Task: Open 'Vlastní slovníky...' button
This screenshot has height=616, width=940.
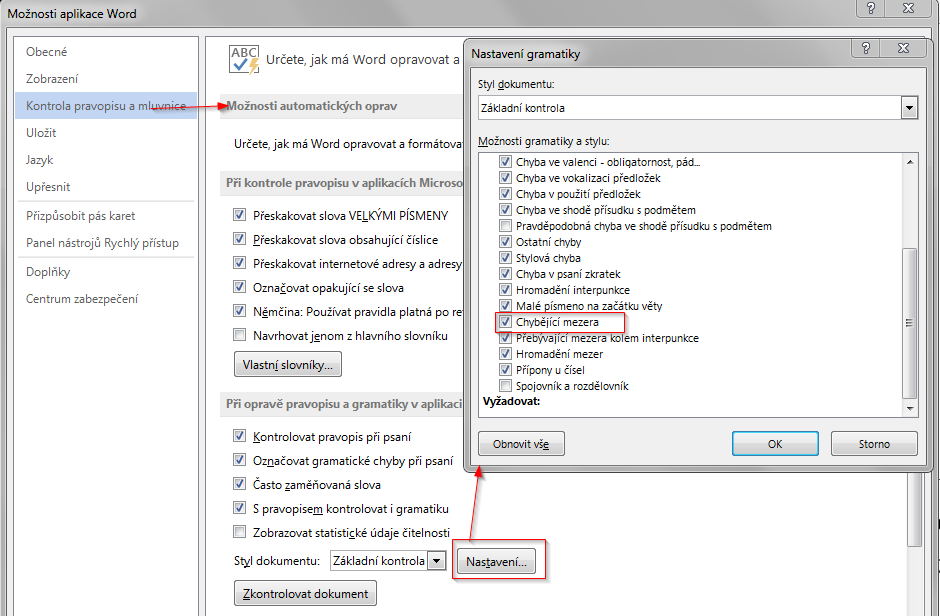Action: pos(288,364)
